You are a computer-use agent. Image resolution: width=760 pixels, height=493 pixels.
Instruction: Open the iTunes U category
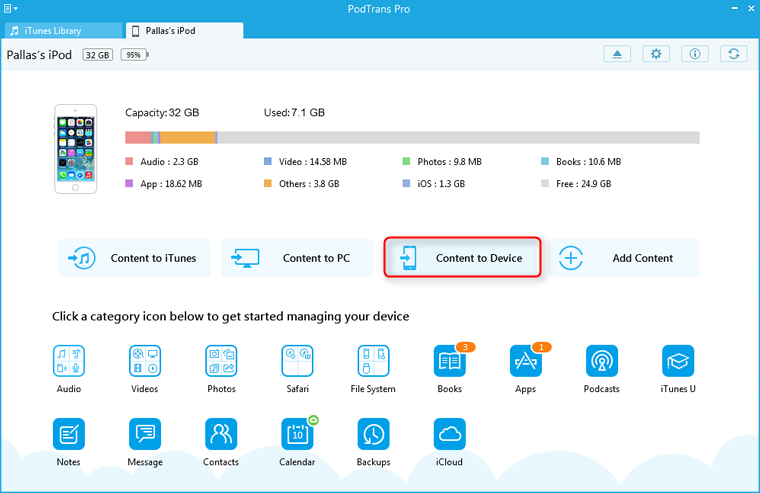pyautogui.click(x=678, y=360)
